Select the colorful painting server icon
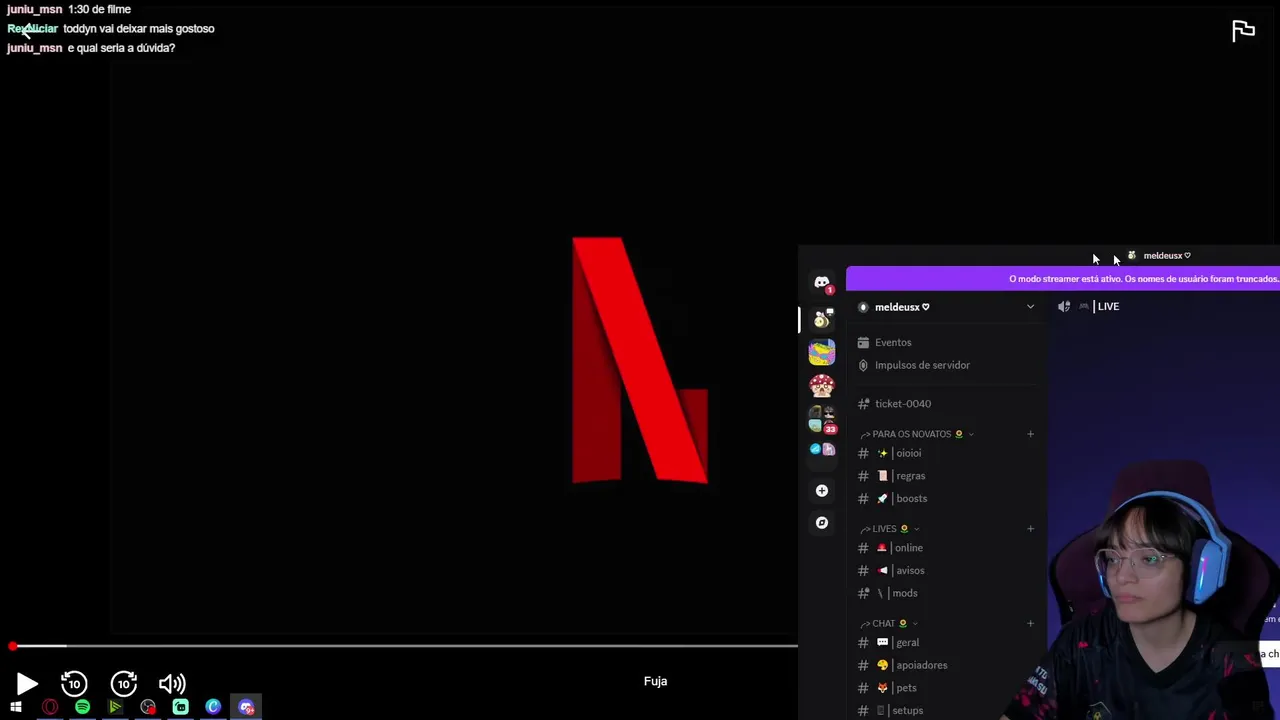 (x=822, y=352)
